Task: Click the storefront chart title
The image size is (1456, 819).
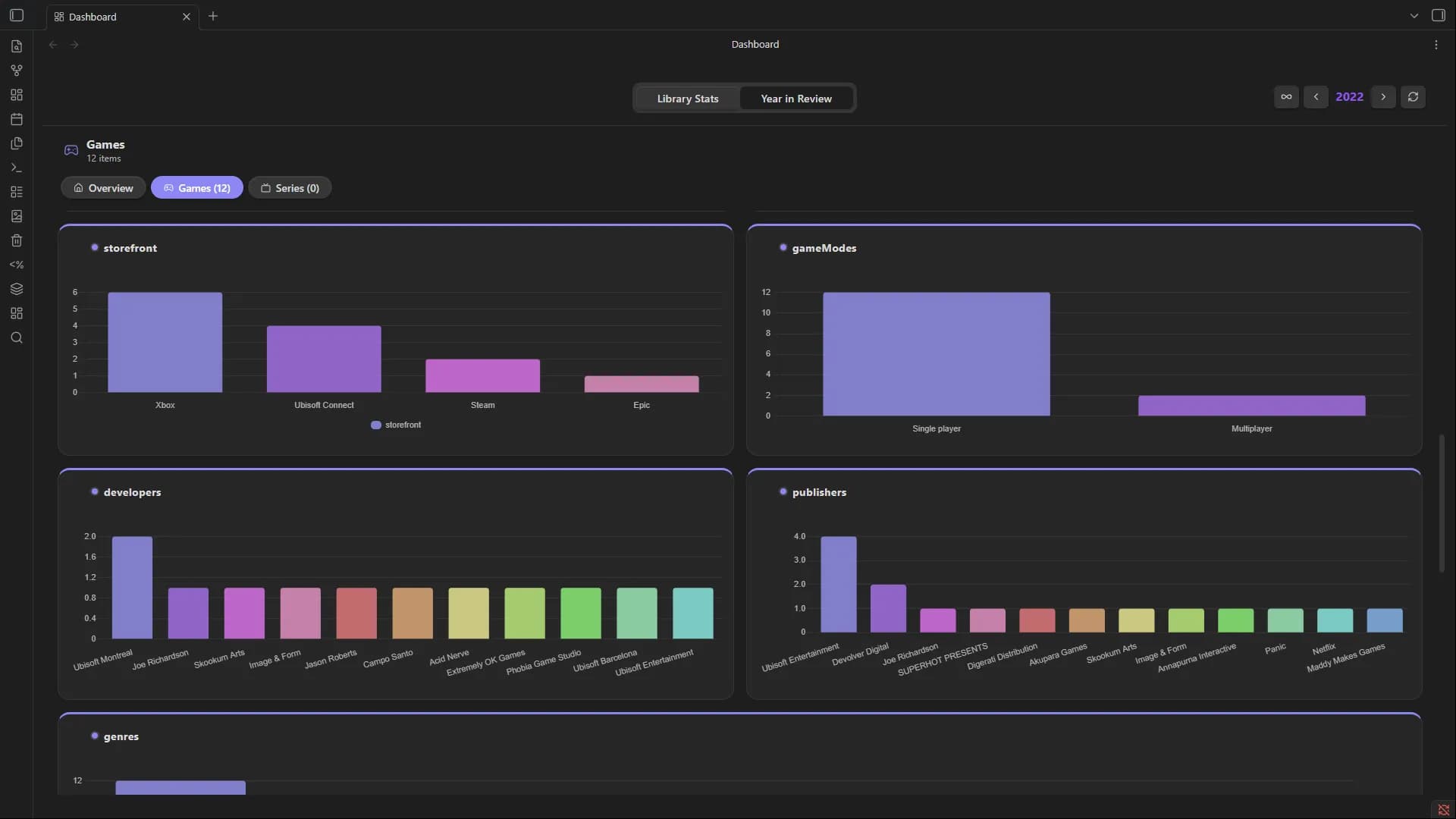Action: (x=130, y=248)
